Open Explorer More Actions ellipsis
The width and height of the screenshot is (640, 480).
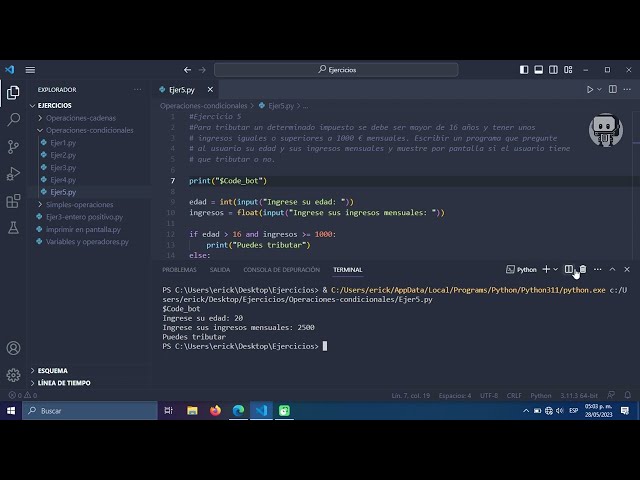click(138, 89)
